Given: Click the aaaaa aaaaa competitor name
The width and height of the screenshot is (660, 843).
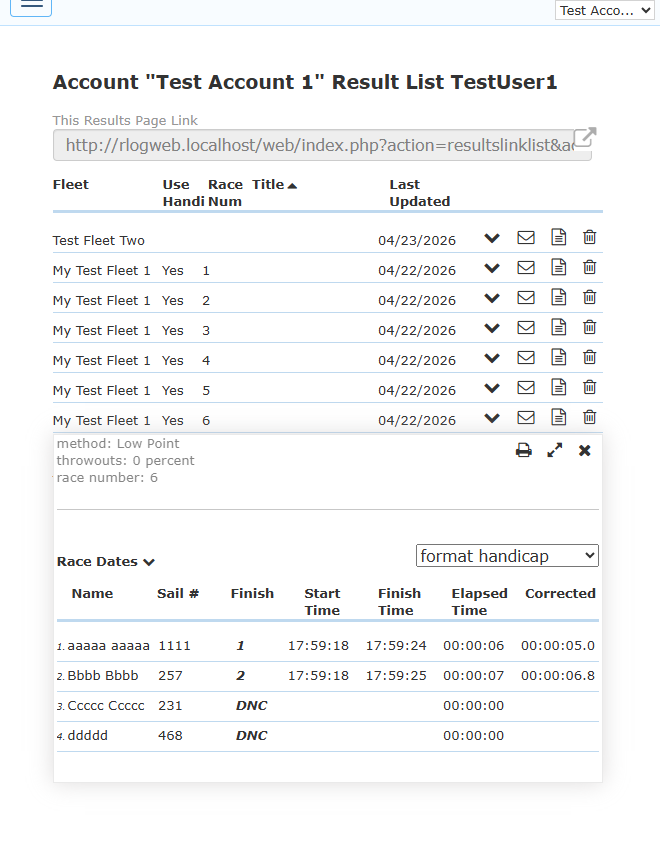Looking at the screenshot, I should point(109,646).
